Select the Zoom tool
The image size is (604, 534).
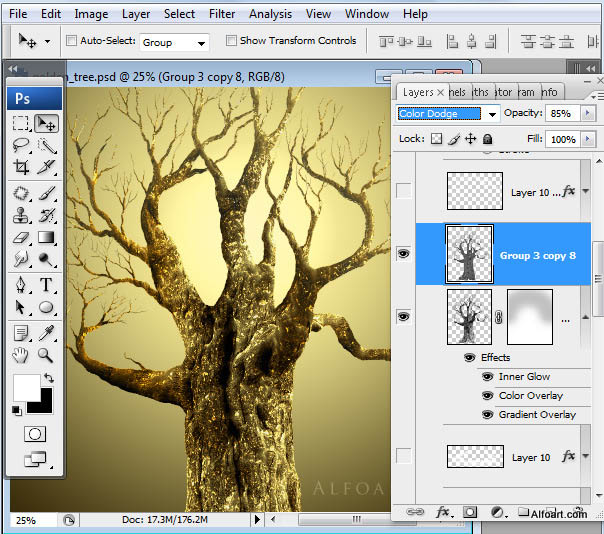(46, 354)
